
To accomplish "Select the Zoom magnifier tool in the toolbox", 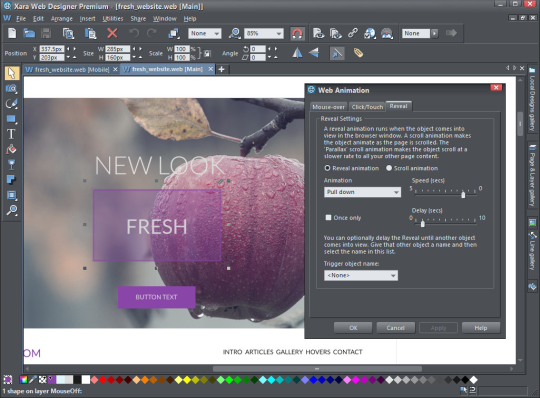I will (x=11, y=210).
